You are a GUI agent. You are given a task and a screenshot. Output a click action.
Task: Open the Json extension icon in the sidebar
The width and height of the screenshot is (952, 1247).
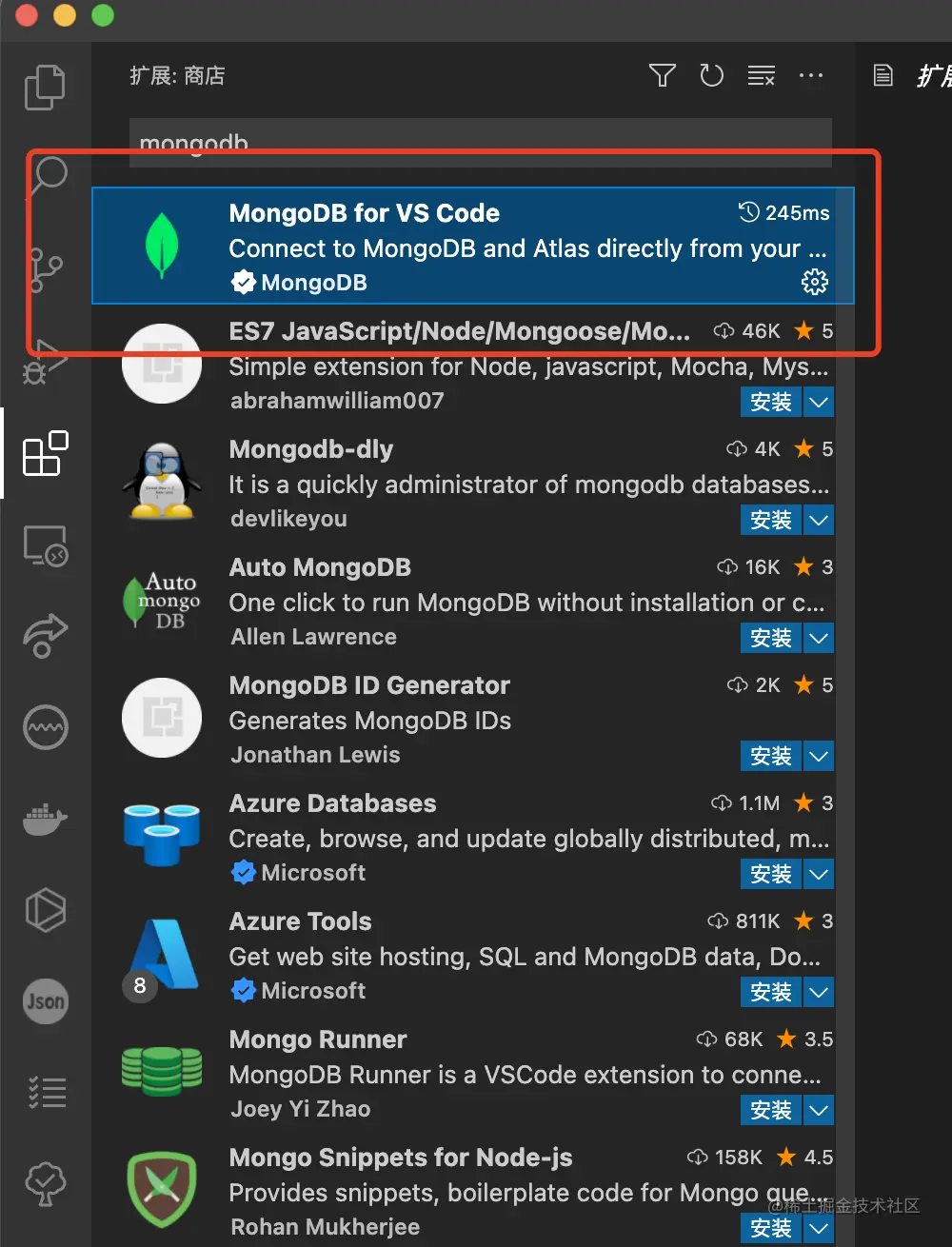(x=45, y=1001)
